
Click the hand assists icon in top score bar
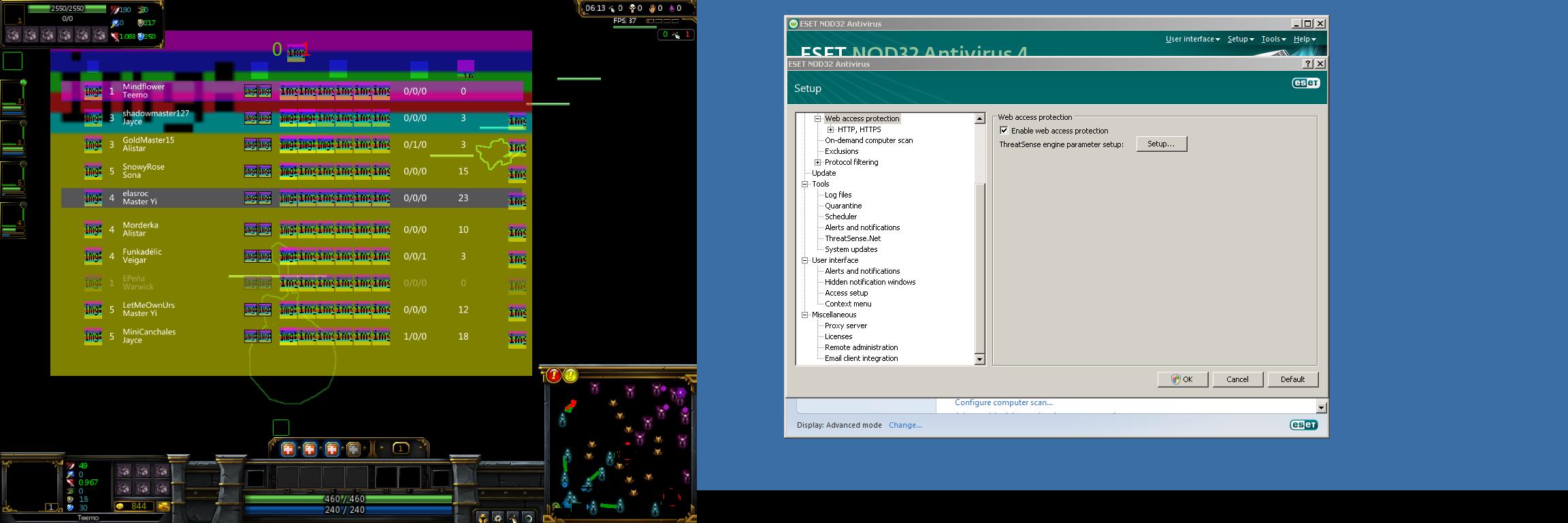652,8
